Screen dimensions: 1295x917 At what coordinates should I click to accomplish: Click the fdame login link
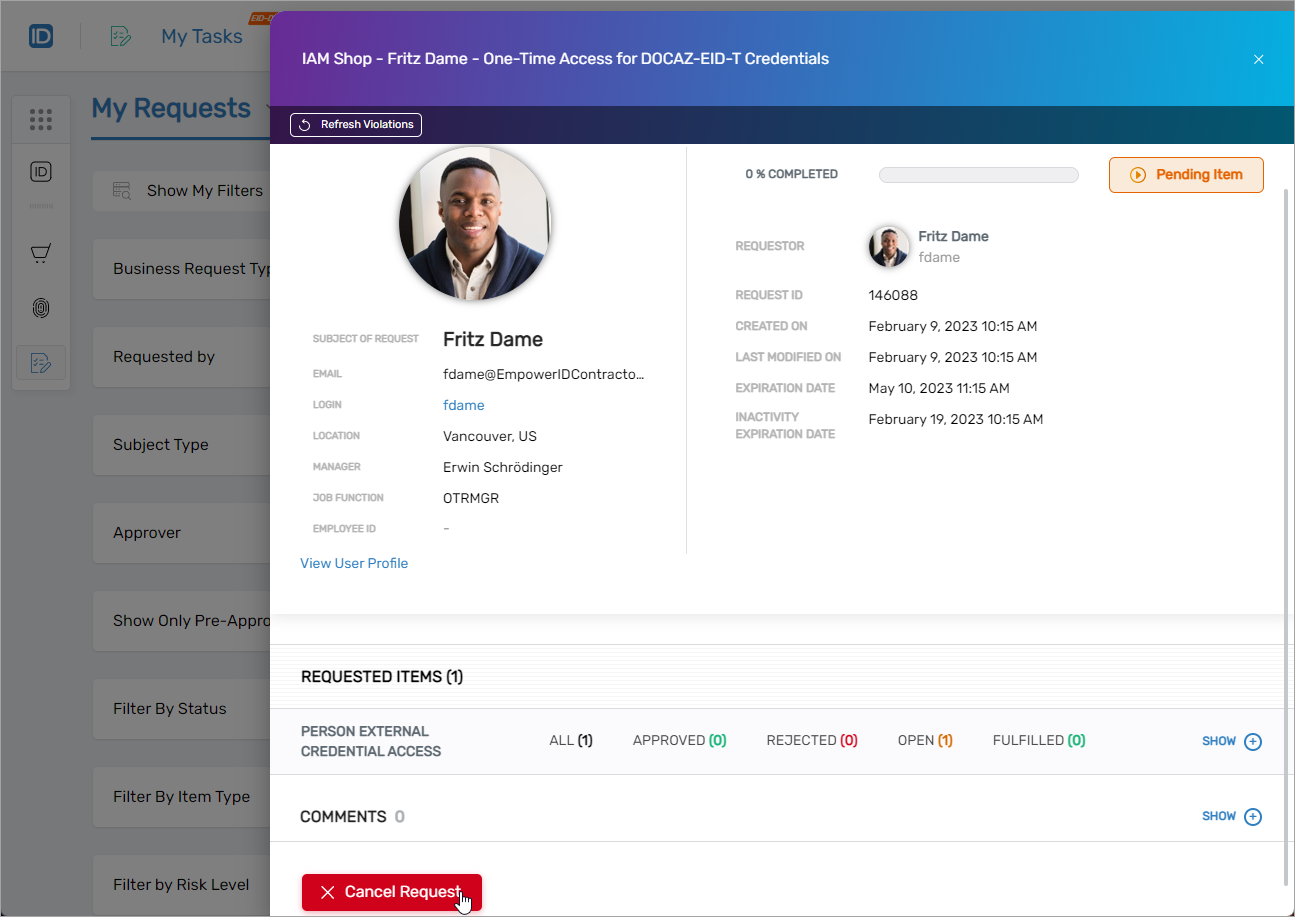pyautogui.click(x=463, y=405)
